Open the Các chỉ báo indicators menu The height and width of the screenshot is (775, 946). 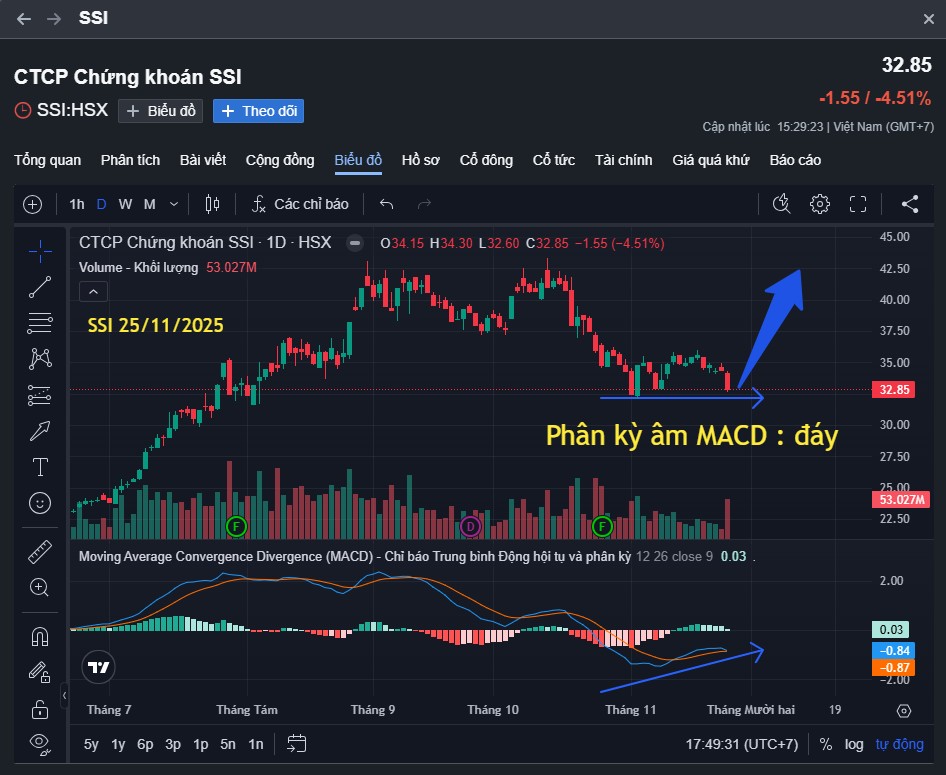tap(300, 204)
